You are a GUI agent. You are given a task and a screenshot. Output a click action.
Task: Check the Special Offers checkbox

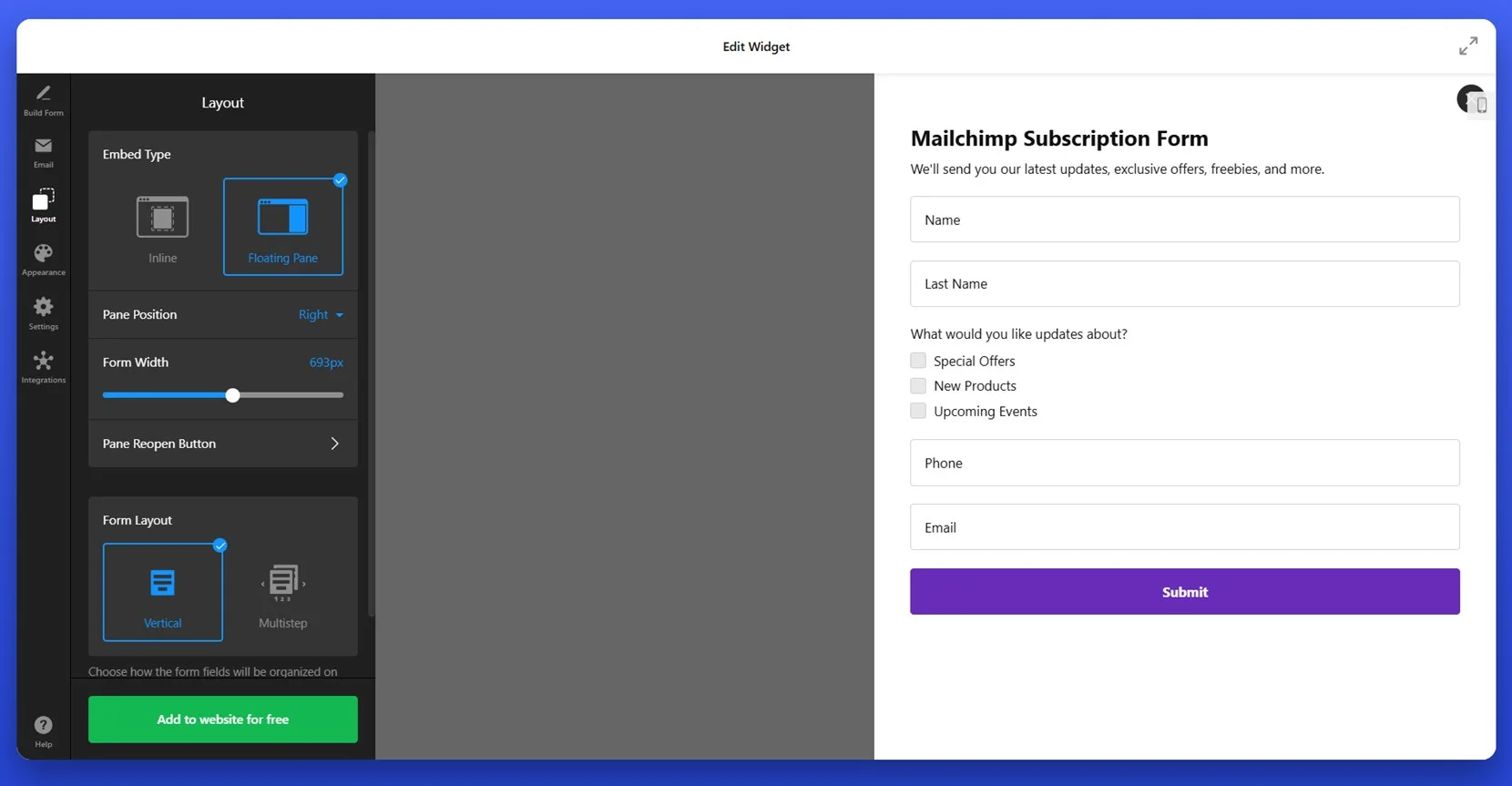coord(918,361)
